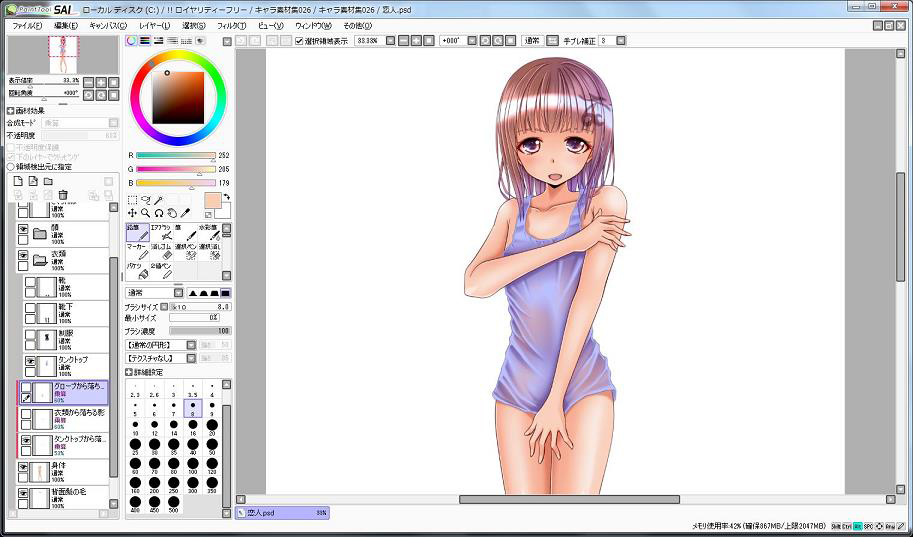Click the foreground color swatch
The image size is (913, 537).
pyautogui.click(x=212, y=200)
